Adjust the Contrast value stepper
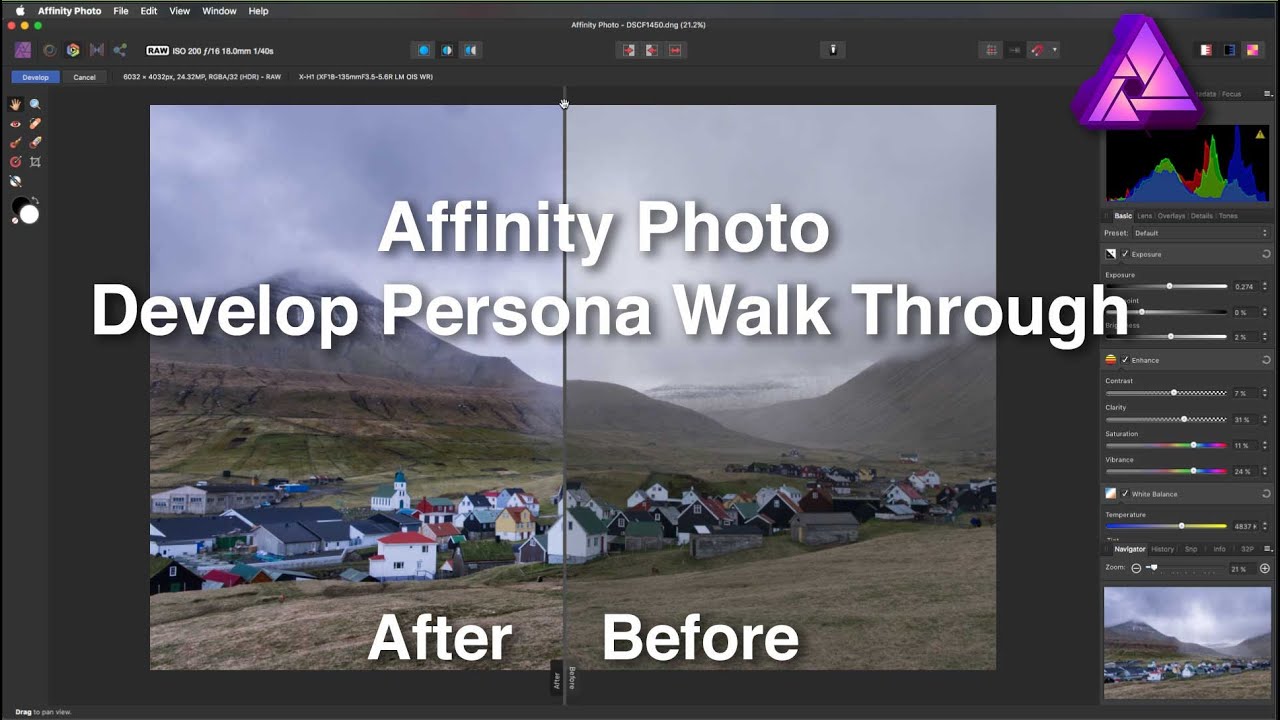This screenshot has width=1280, height=720. click(1265, 393)
